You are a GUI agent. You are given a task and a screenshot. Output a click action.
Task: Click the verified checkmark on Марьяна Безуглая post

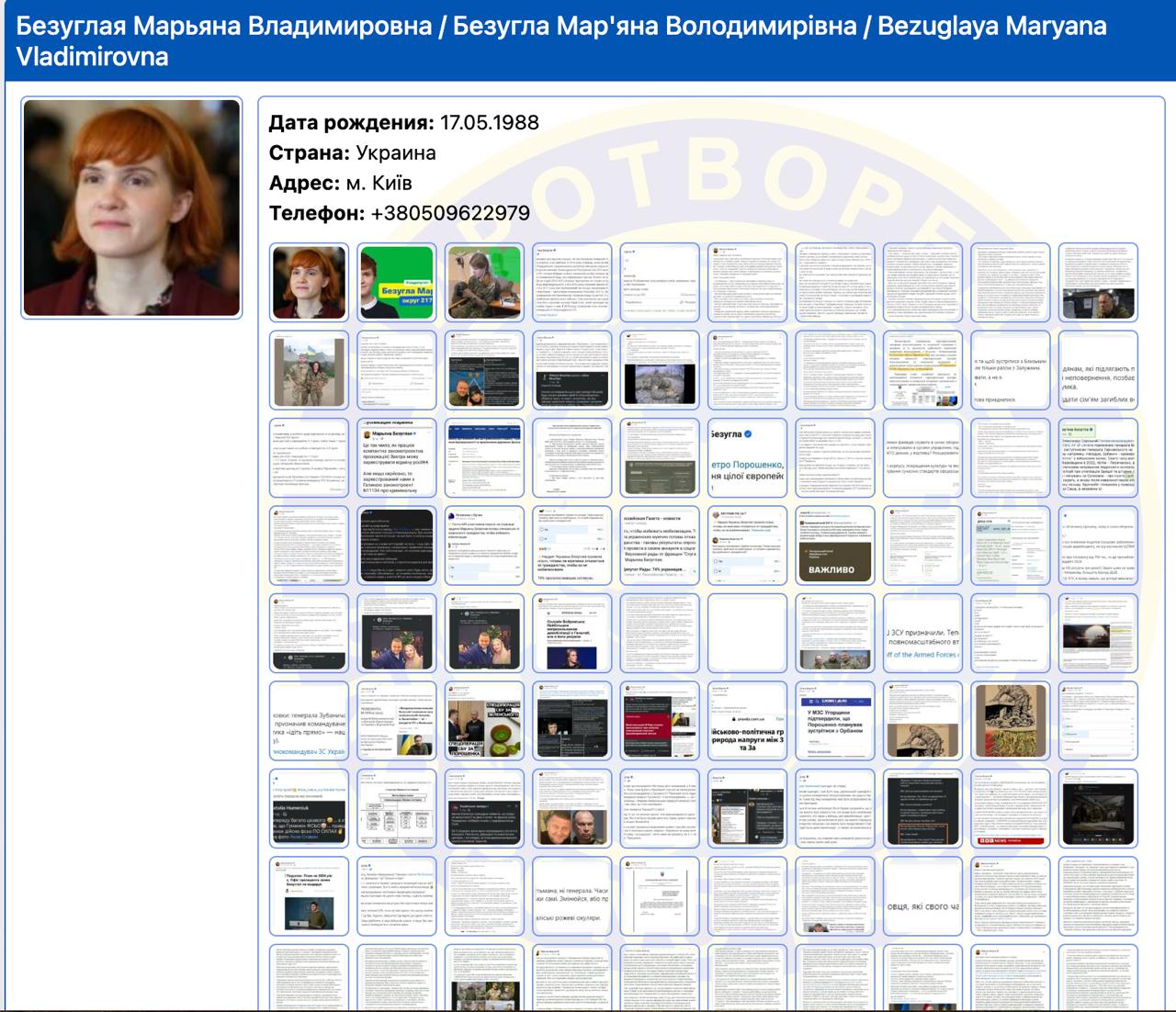click(414, 434)
